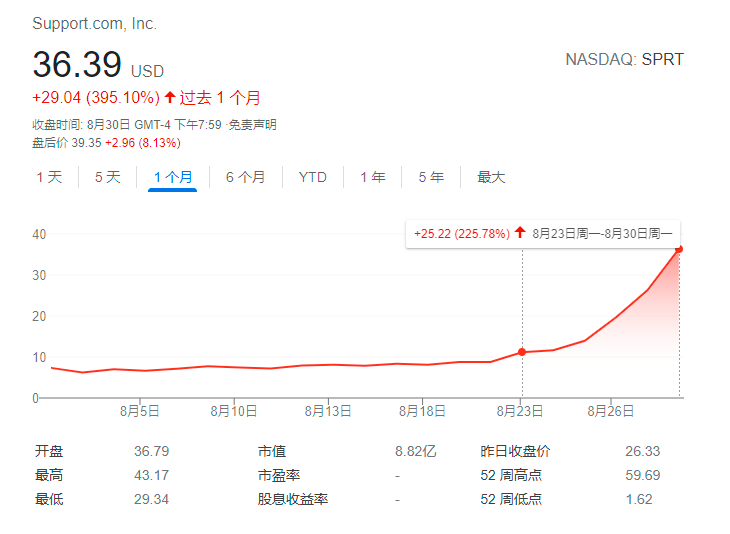Select the 1 个月 range tab
Image resolution: width=730 pixels, height=534 pixels.
click(x=173, y=177)
